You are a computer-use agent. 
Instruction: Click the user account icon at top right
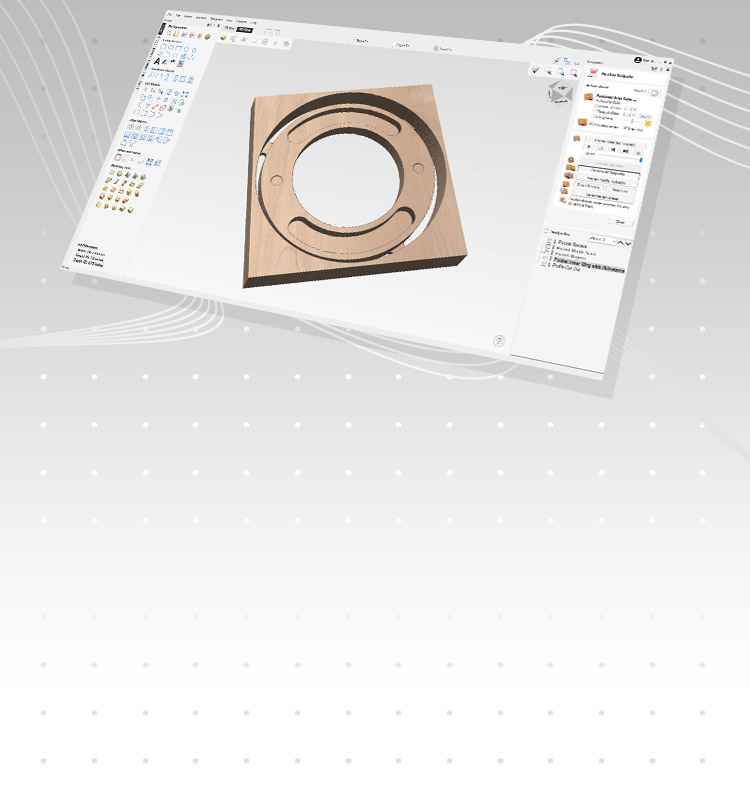pos(638,60)
